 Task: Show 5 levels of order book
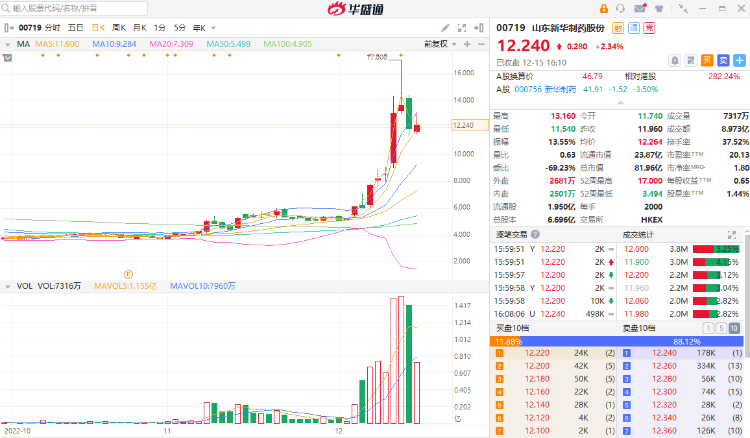pyautogui.click(x=721, y=328)
